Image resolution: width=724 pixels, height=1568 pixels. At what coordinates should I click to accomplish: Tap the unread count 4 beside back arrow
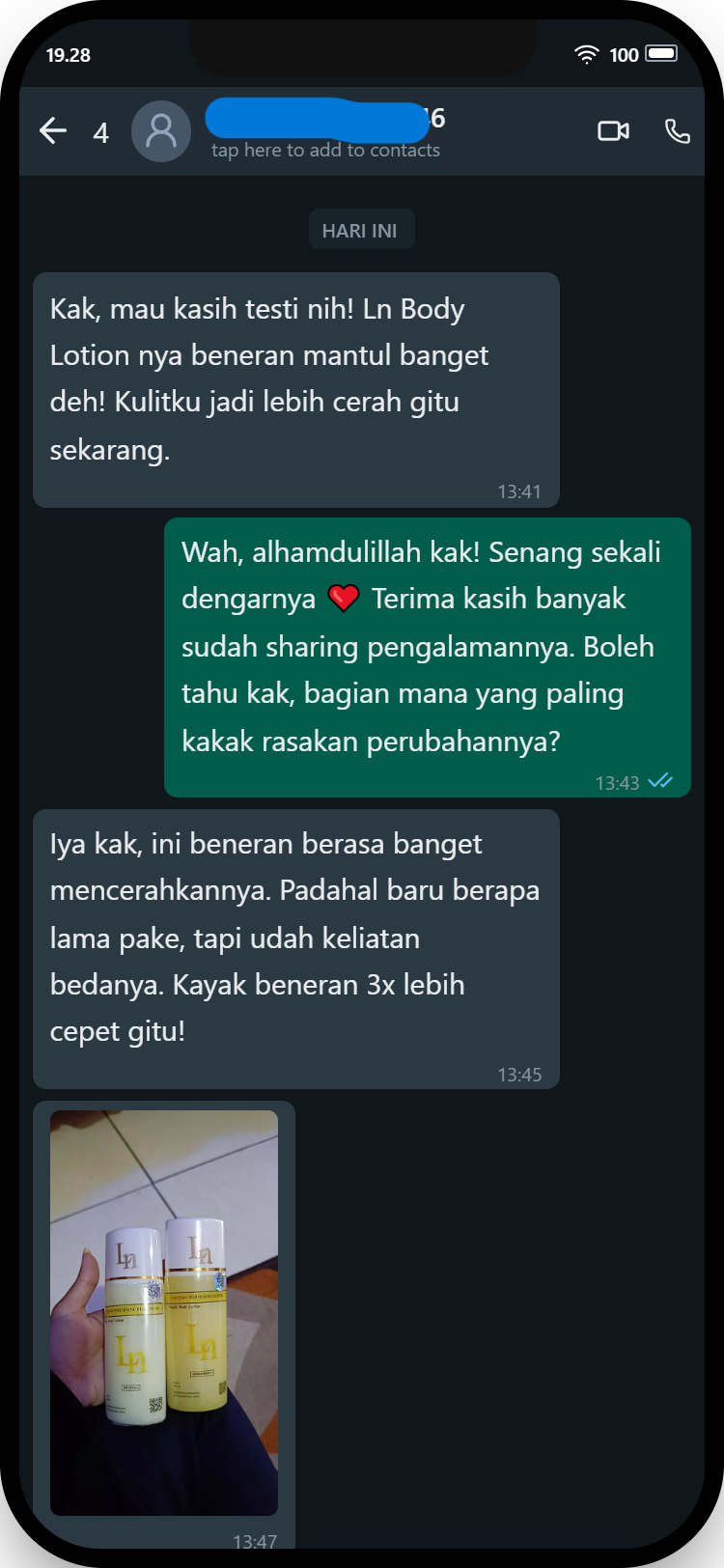point(100,132)
